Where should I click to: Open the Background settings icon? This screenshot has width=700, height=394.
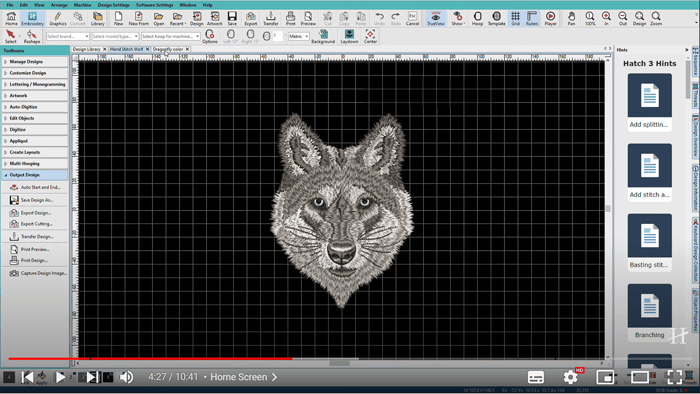[x=323, y=37]
